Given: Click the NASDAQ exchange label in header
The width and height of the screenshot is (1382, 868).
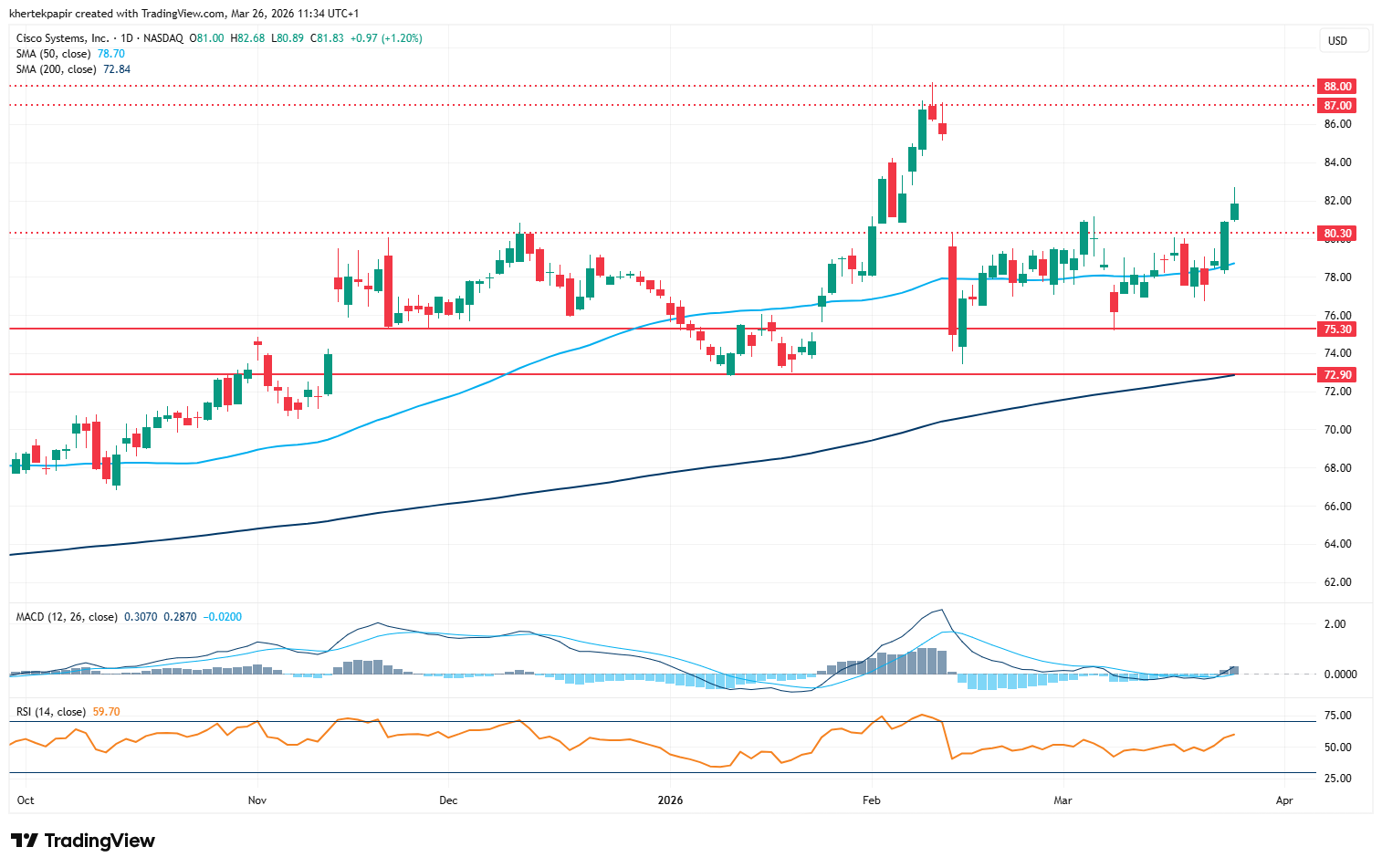Looking at the screenshot, I should click(163, 38).
